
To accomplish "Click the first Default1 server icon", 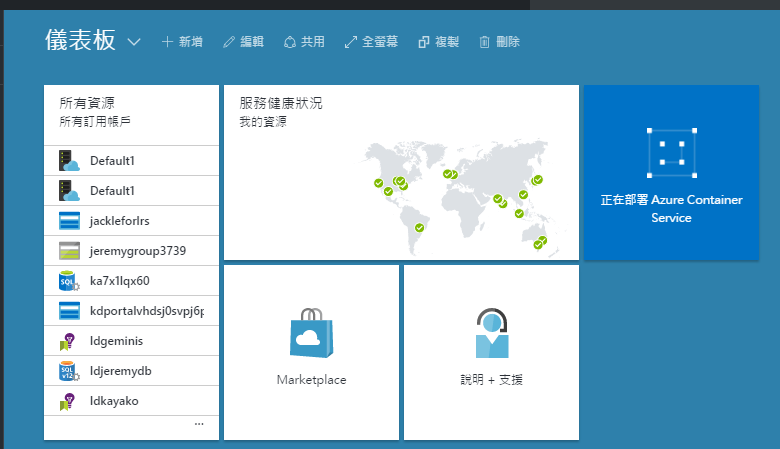I will point(69,161).
